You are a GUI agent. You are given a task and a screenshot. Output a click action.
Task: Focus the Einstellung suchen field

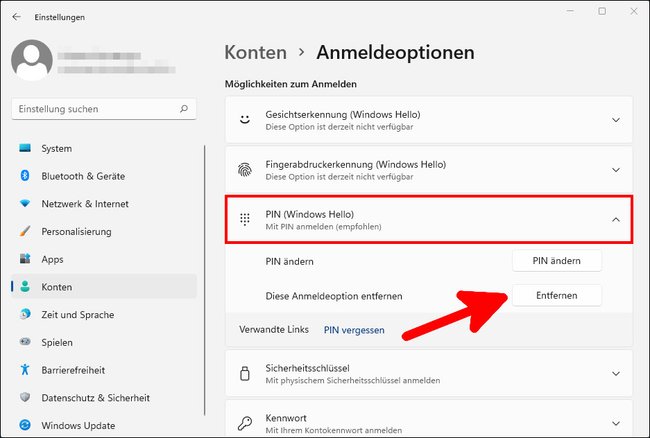pyautogui.click(x=104, y=109)
